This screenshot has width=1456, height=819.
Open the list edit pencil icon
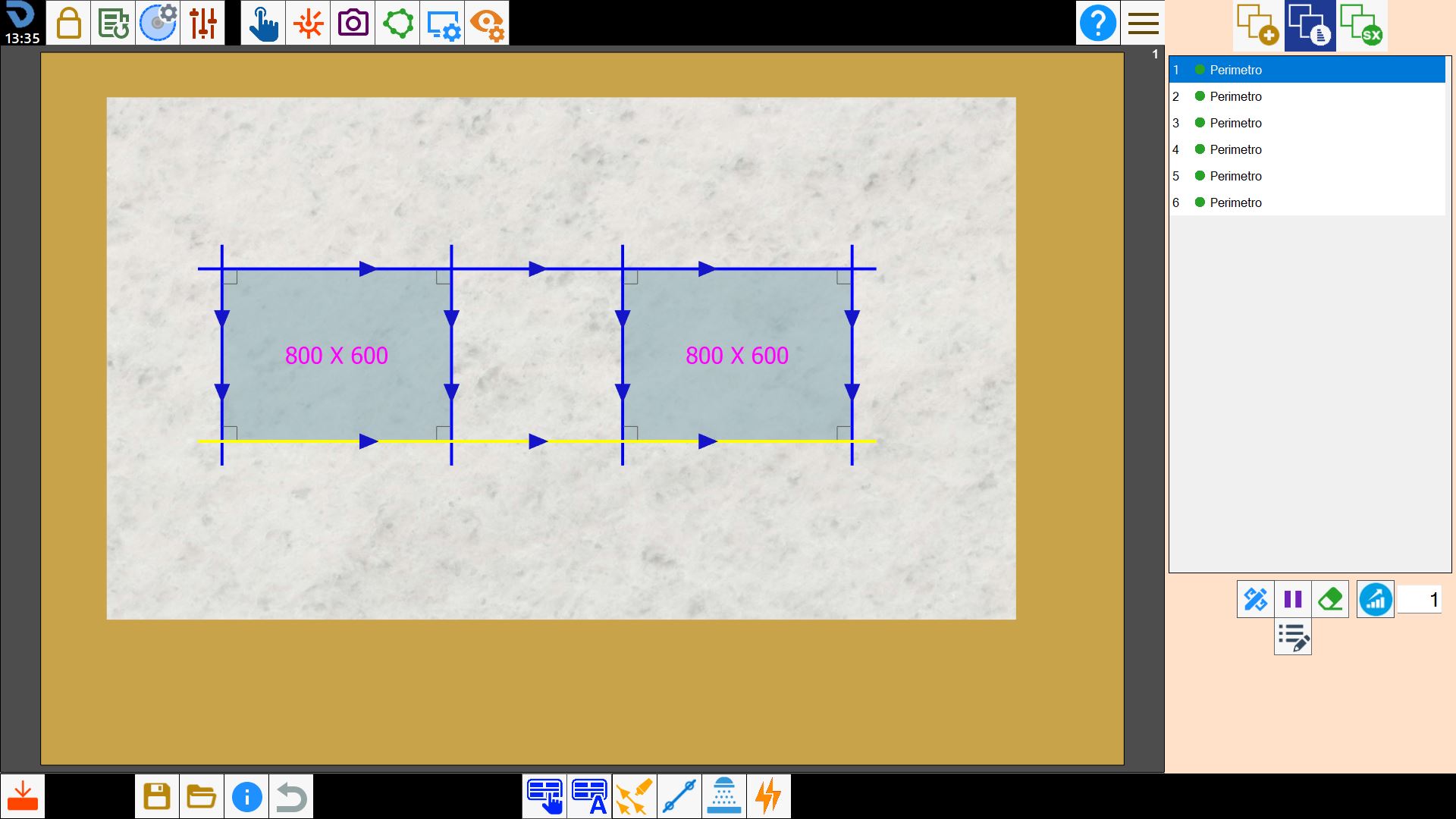point(1292,637)
